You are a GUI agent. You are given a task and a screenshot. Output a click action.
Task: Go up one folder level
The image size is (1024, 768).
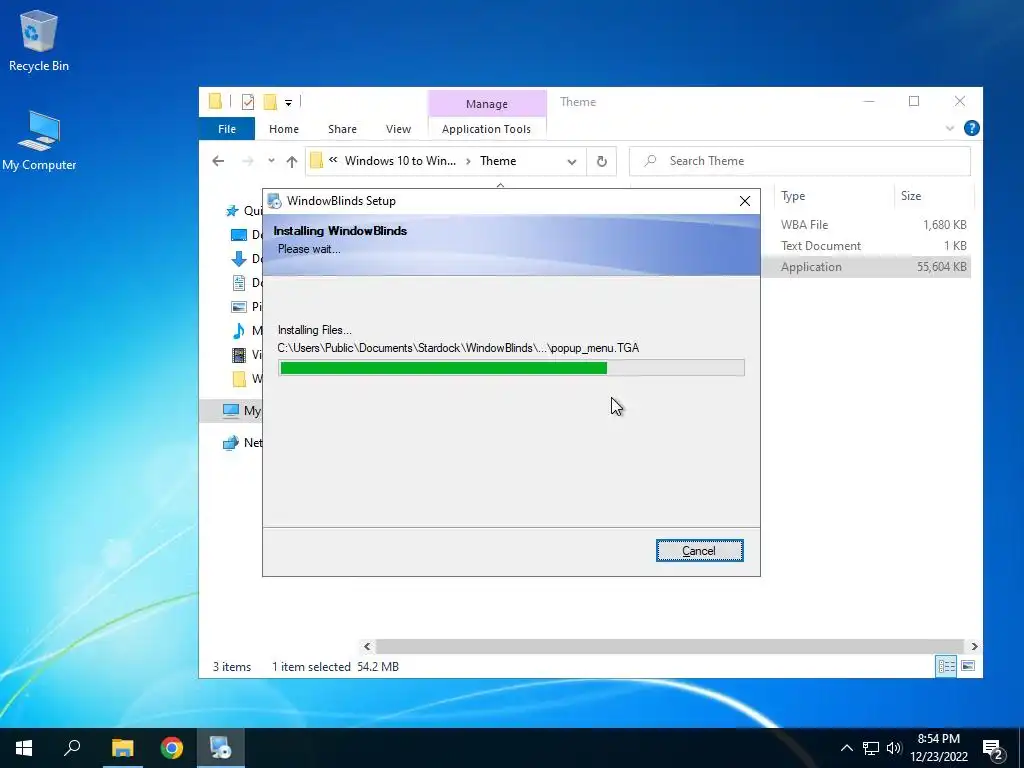coord(292,161)
